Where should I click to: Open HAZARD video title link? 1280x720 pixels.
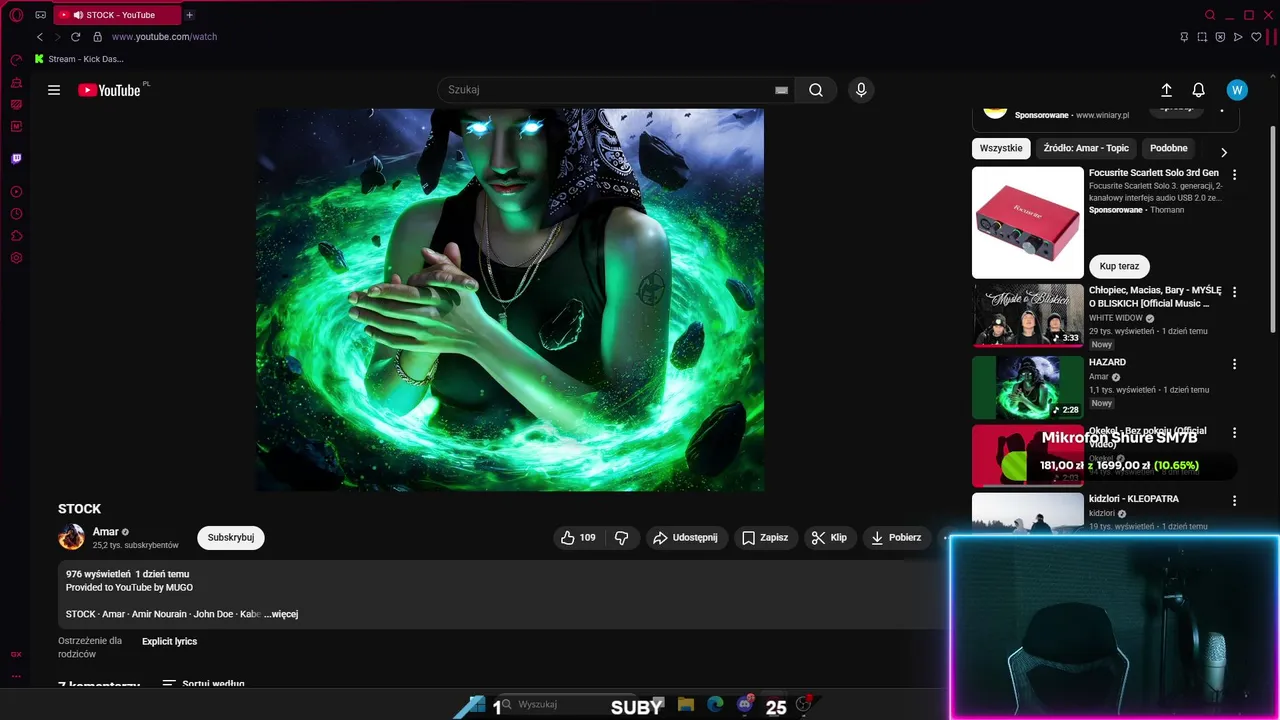pos(1107,362)
